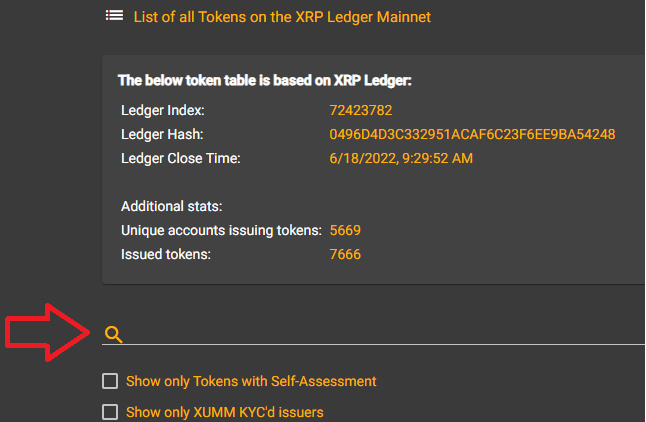Click the "Additional stats:" heading
Screen dimensions: 646x422
click(x=171, y=207)
